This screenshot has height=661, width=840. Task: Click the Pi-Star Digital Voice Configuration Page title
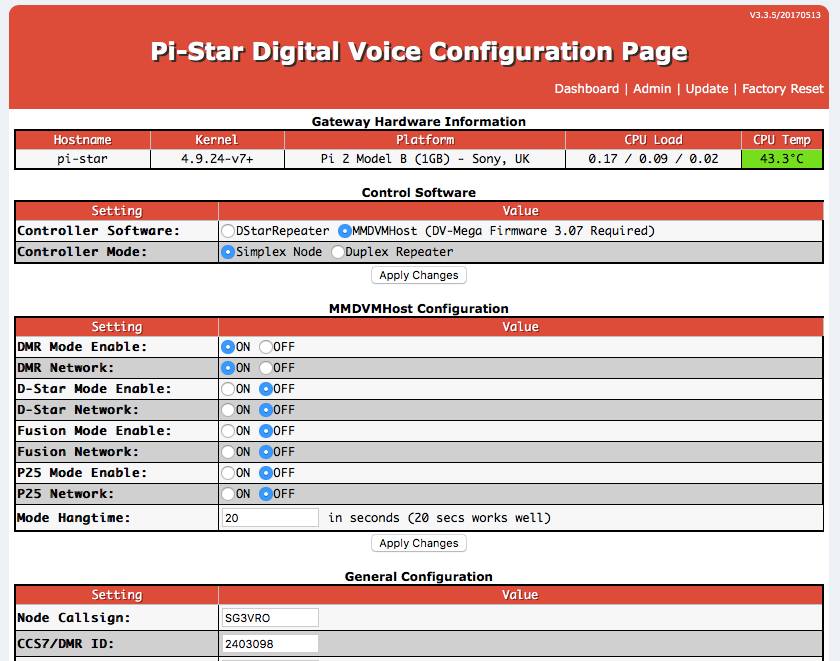coord(419,52)
